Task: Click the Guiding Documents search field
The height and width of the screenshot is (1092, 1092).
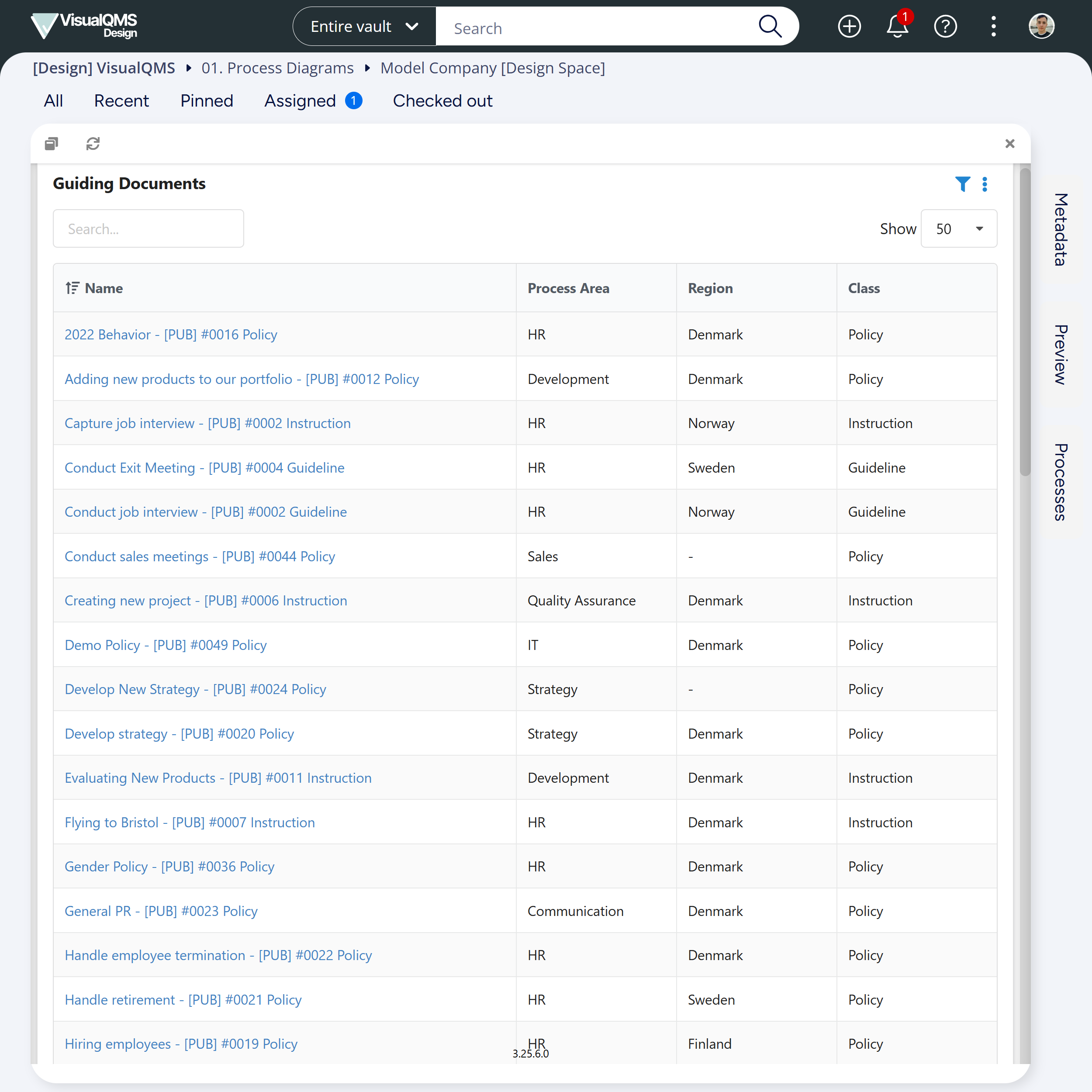Action: click(148, 228)
